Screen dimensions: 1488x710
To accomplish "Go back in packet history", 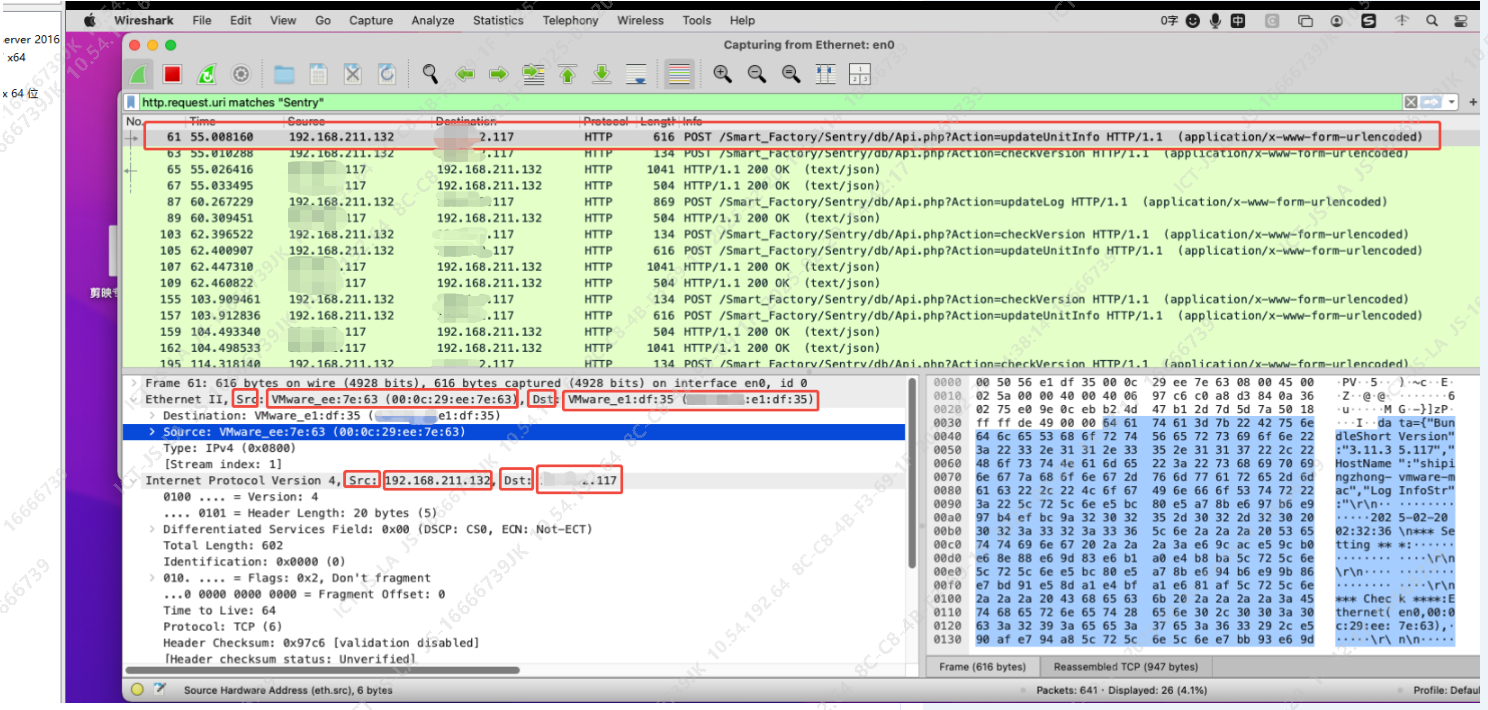I will tap(465, 74).
